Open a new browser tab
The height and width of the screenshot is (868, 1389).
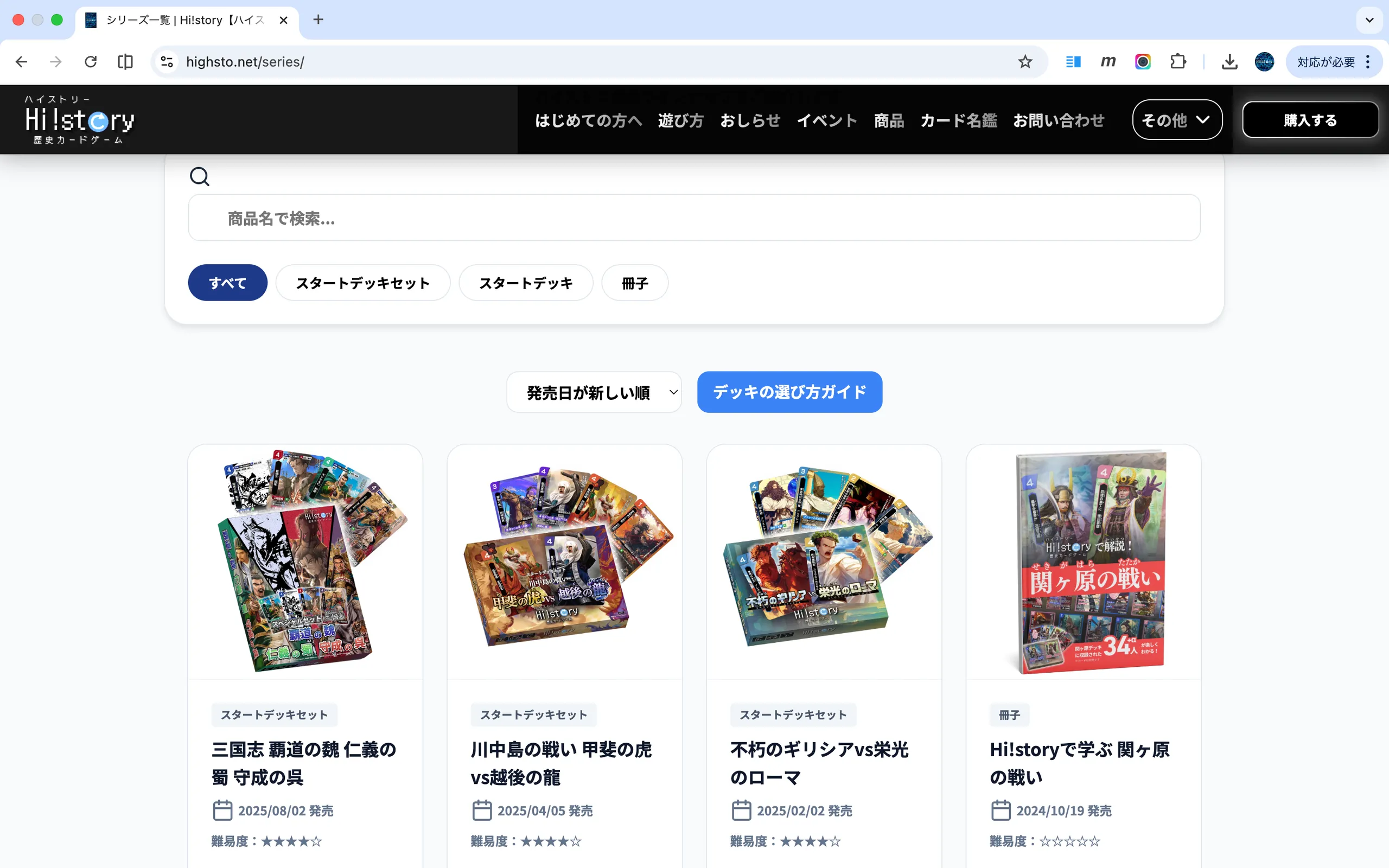point(318,20)
